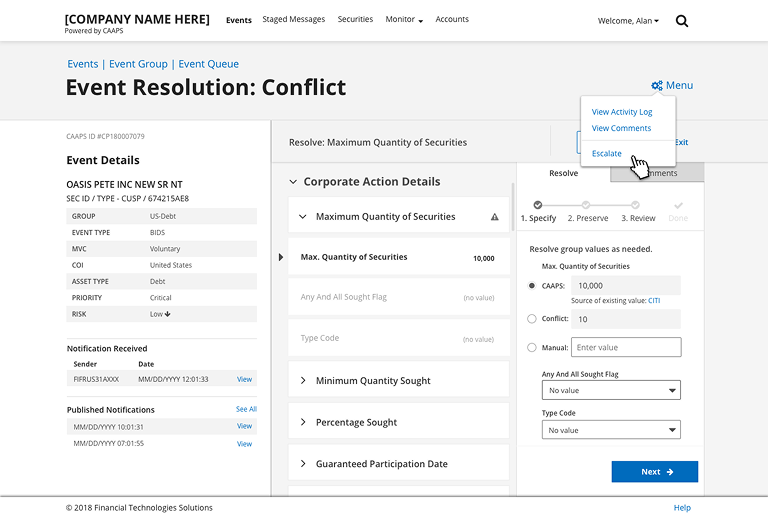768x519 pixels.
Task: Click the black pointer beside Max. Quantity row
Action: (281, 257)
